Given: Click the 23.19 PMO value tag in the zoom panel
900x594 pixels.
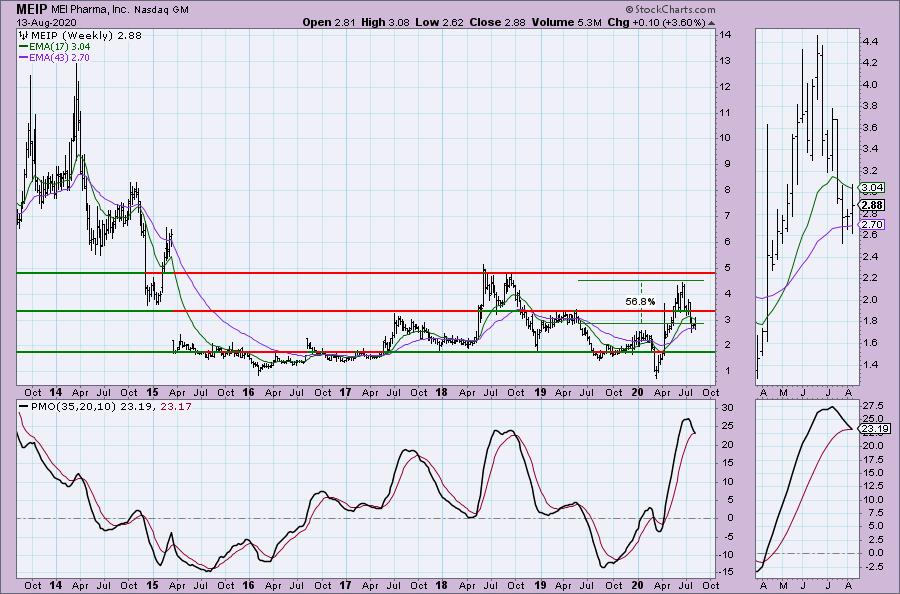Looking at the screenshot, I should click(875, 429).
